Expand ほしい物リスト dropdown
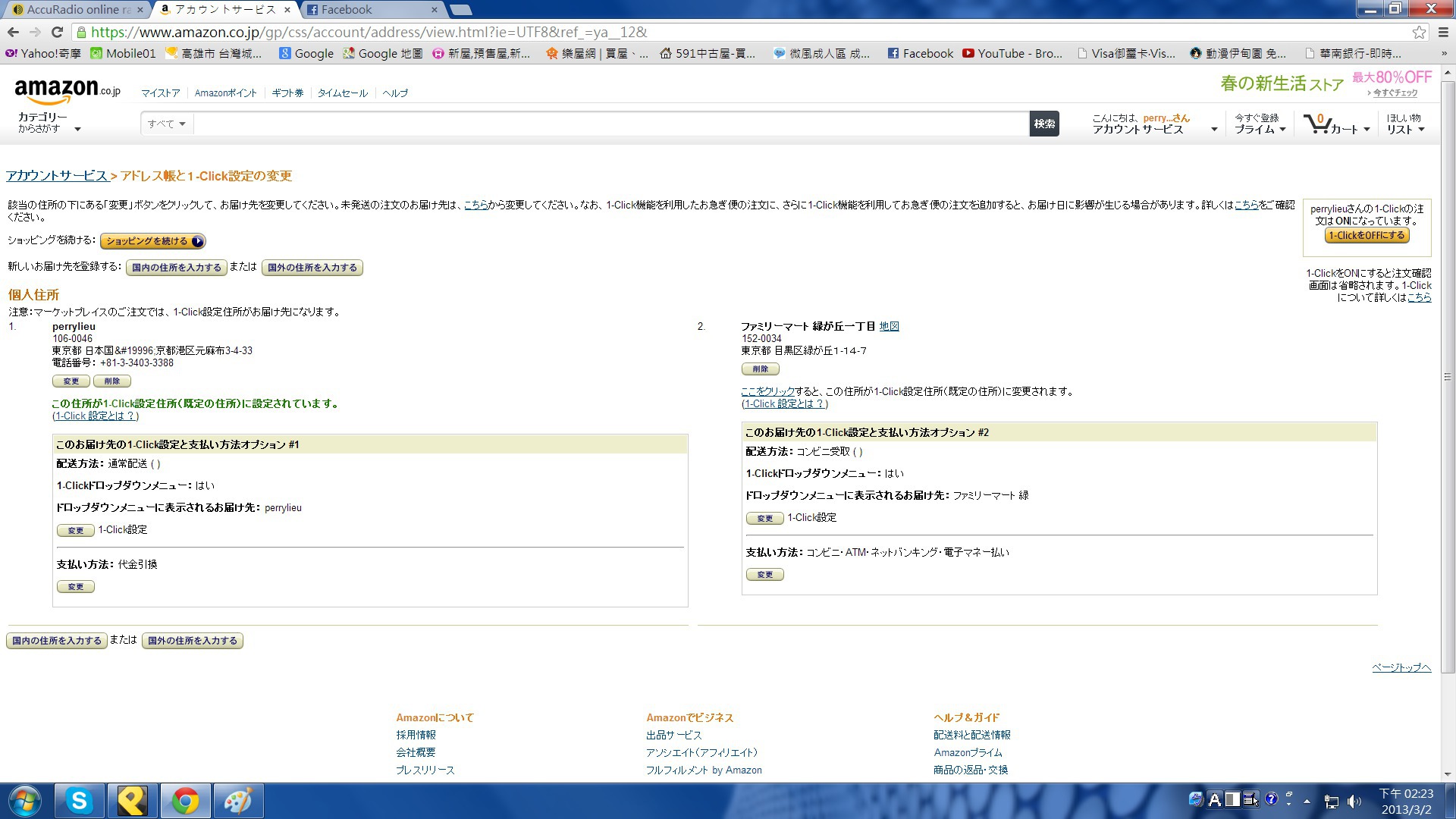1456x819 pixels. [x=1405, y=124]
